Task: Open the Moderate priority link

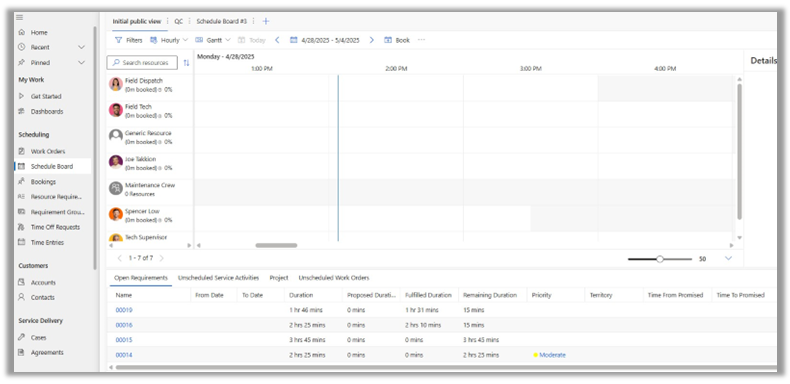Action: (x=552, y=355)
